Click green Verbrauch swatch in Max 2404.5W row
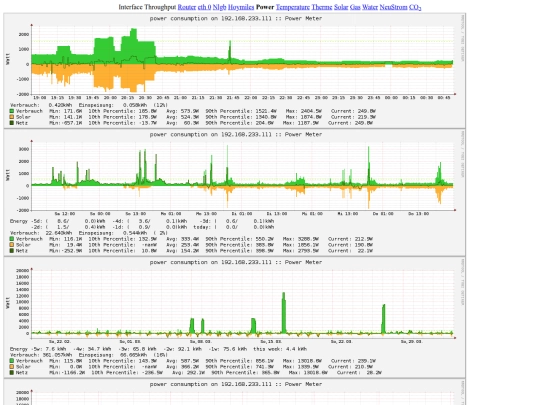 pyautogui.click(x=12, y=111)
